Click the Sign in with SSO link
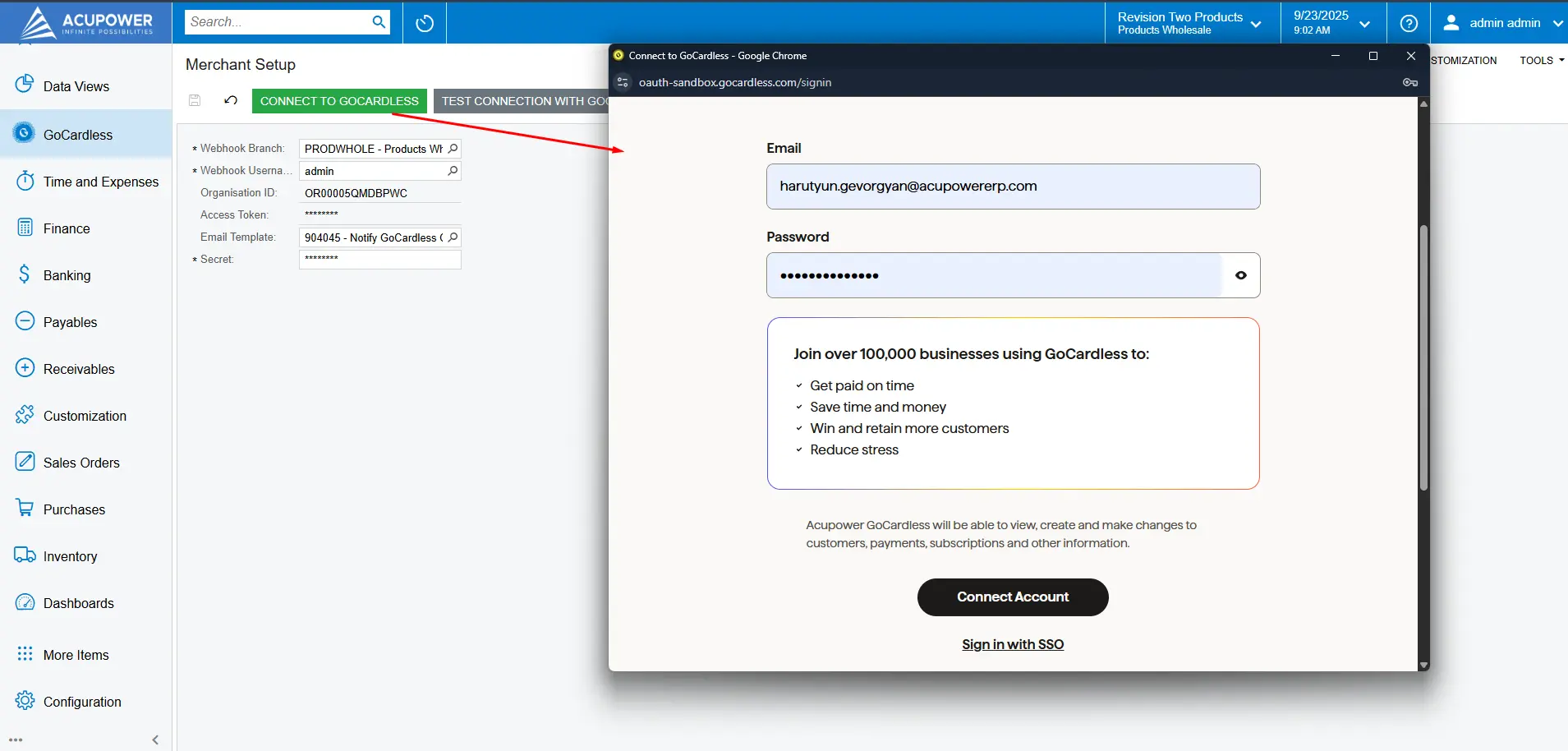This screenshot has width=1568, height=751. click(1013, 644)
